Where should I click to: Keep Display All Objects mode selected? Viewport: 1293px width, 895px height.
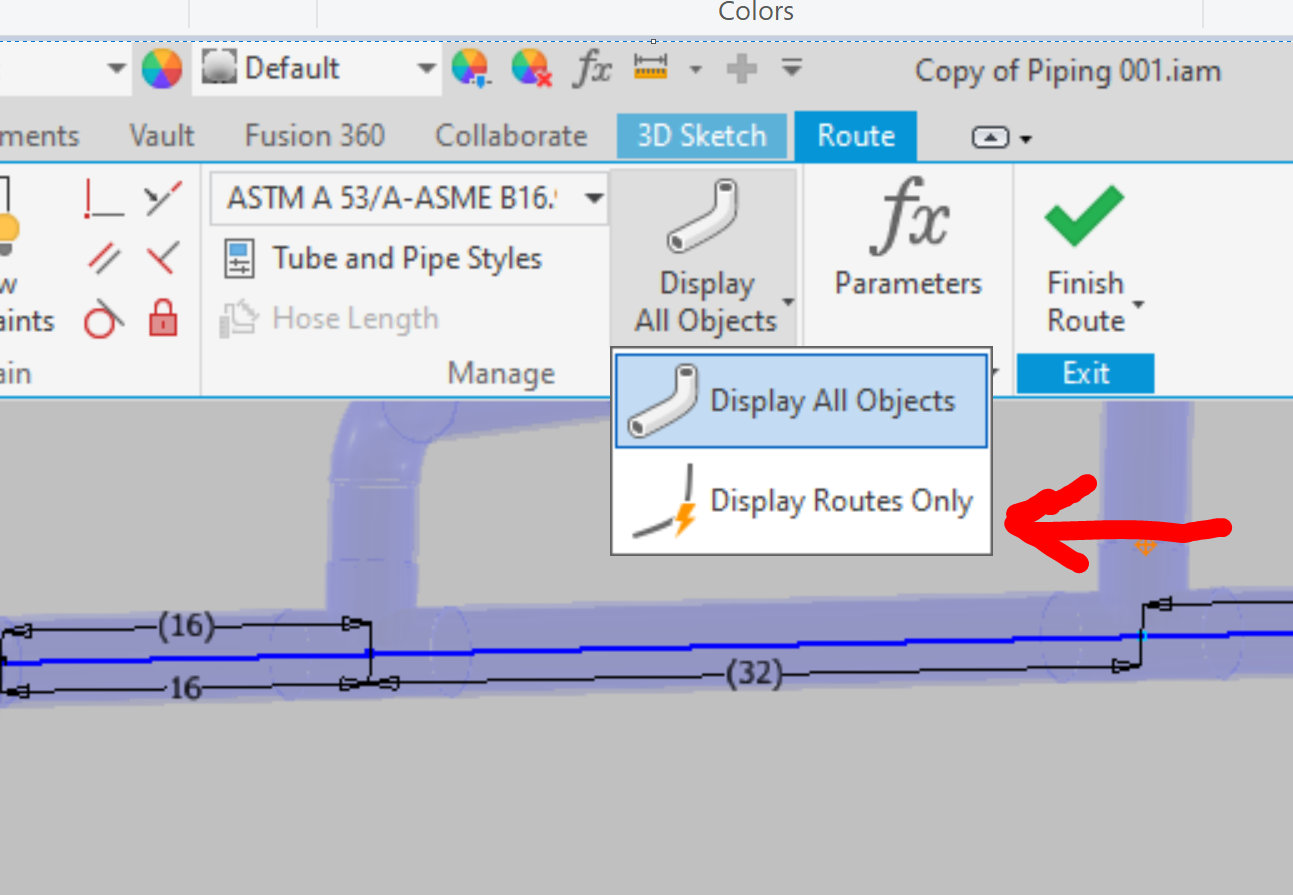pyautogui.click(x=800, y=399)
